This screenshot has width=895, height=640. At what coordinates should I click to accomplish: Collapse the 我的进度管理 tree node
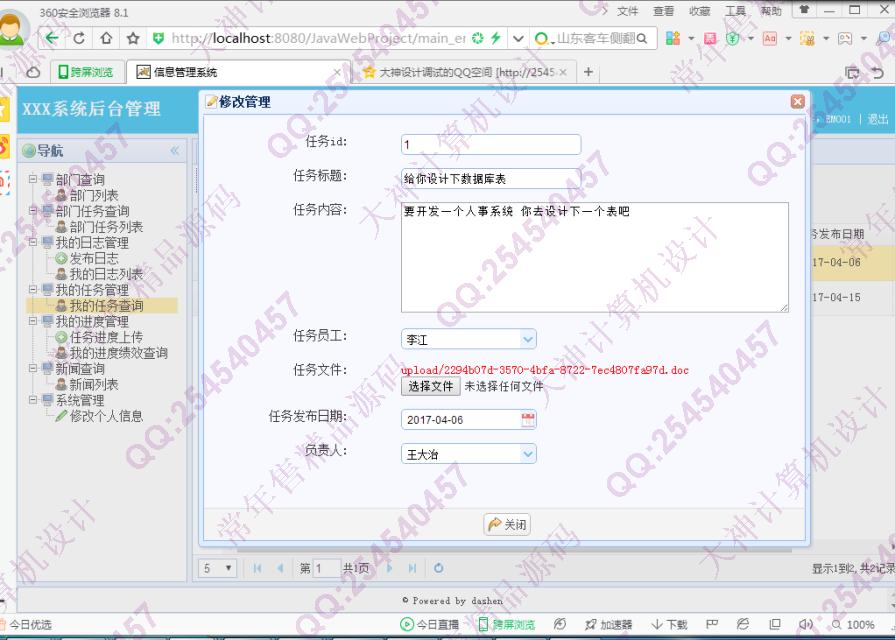point(33,321)
